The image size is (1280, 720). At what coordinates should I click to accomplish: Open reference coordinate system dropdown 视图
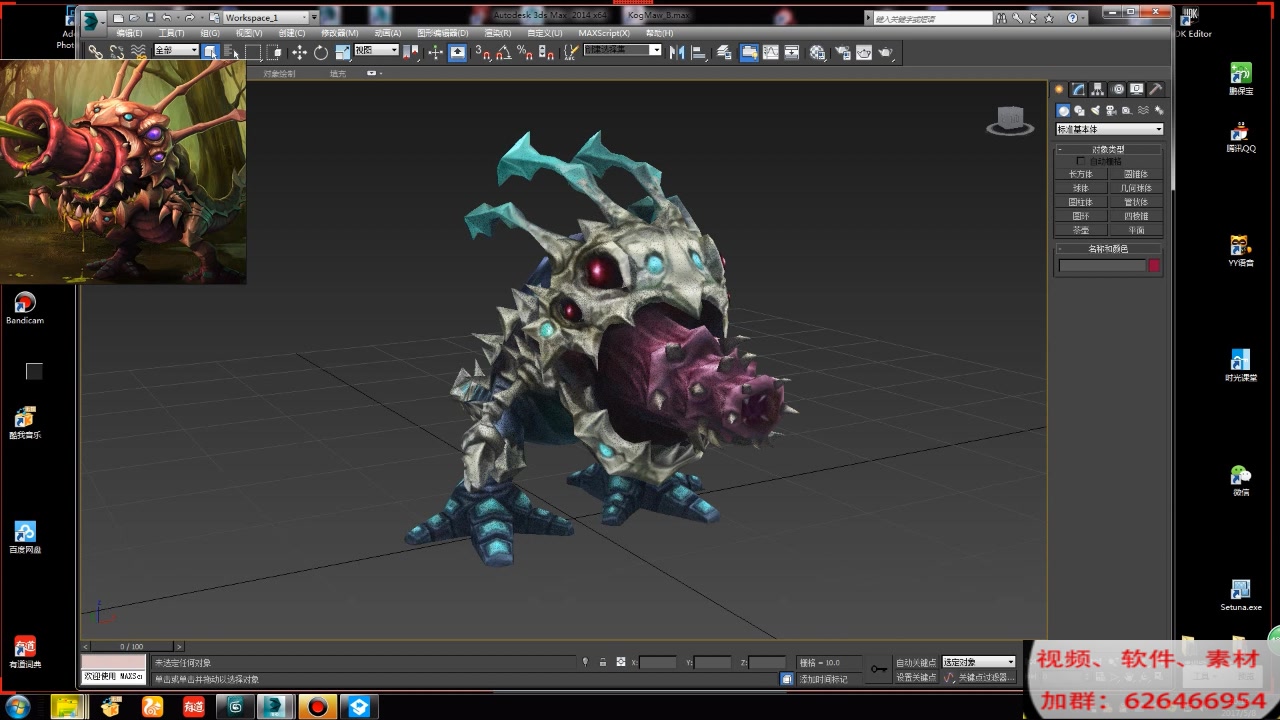pyautogui.click(x=377, y=50)
